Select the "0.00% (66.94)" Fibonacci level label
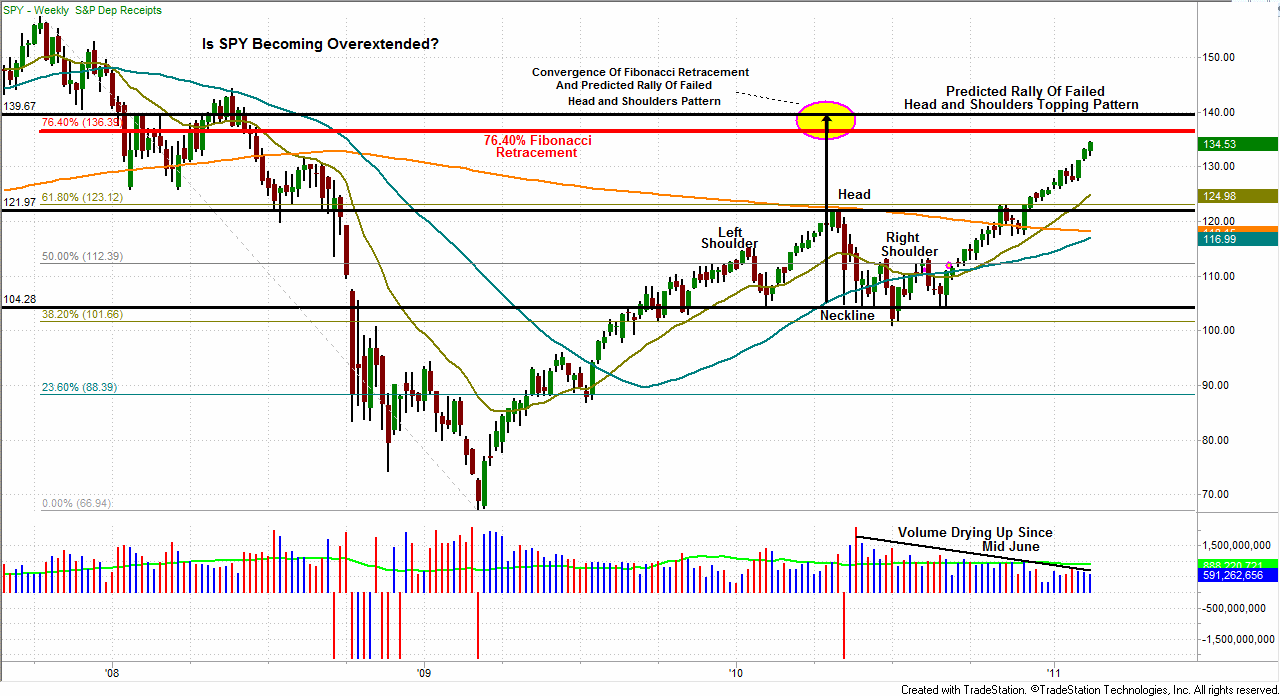Image resolution: width=1280 pixels, height=696 pixels. tap(76, 505)
